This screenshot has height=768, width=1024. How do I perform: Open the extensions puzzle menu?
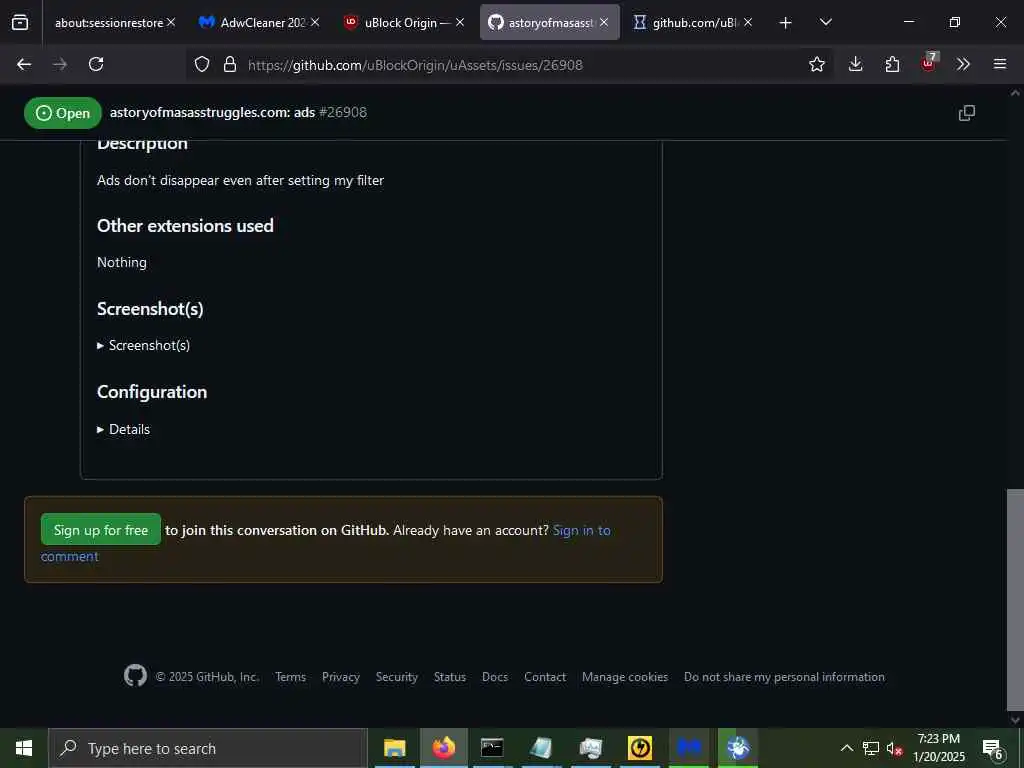pos(892,64)
